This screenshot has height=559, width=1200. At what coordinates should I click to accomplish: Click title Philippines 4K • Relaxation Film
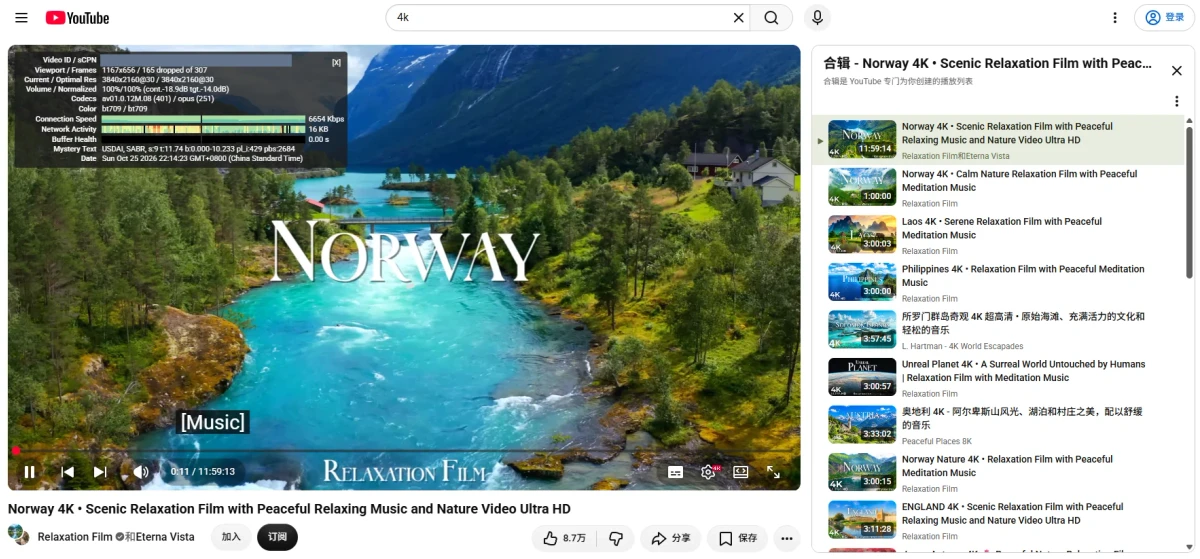[1023, 276]
